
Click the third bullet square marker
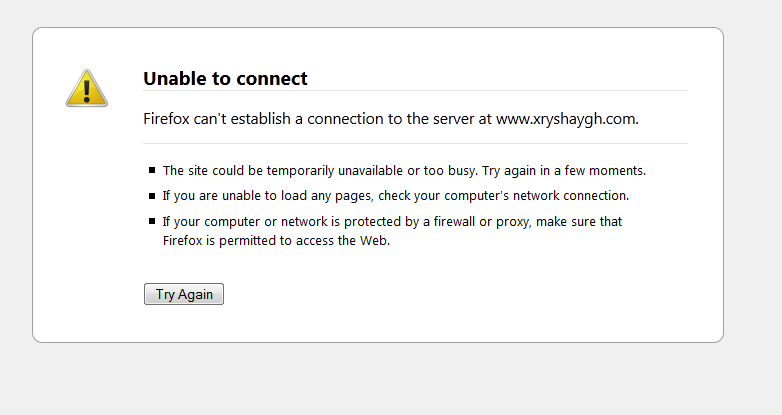click(152, 221)
